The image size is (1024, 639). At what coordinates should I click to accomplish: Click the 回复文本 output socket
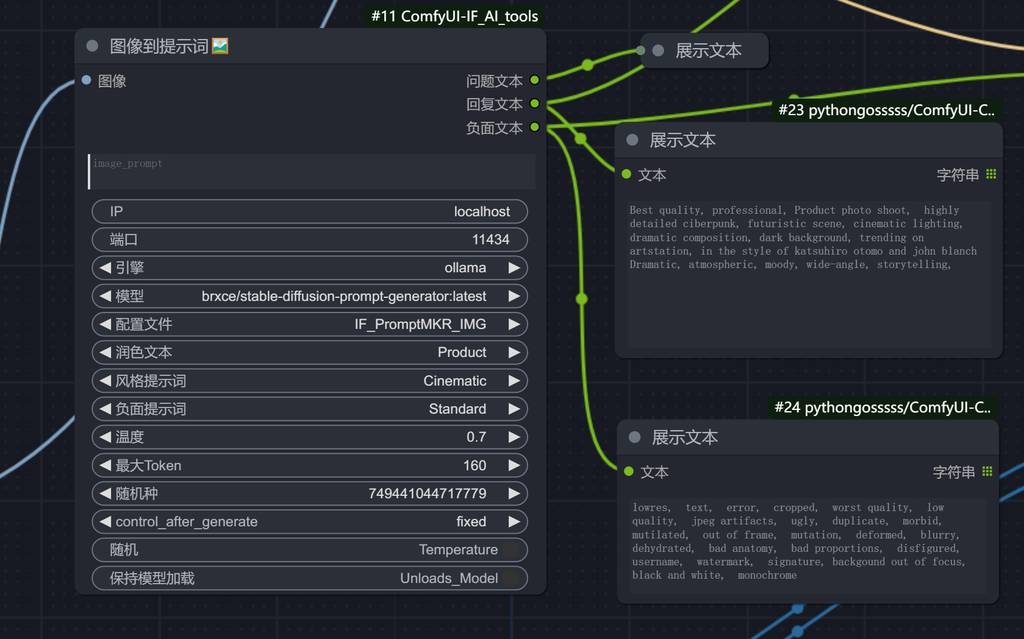[x=535, y=103]
